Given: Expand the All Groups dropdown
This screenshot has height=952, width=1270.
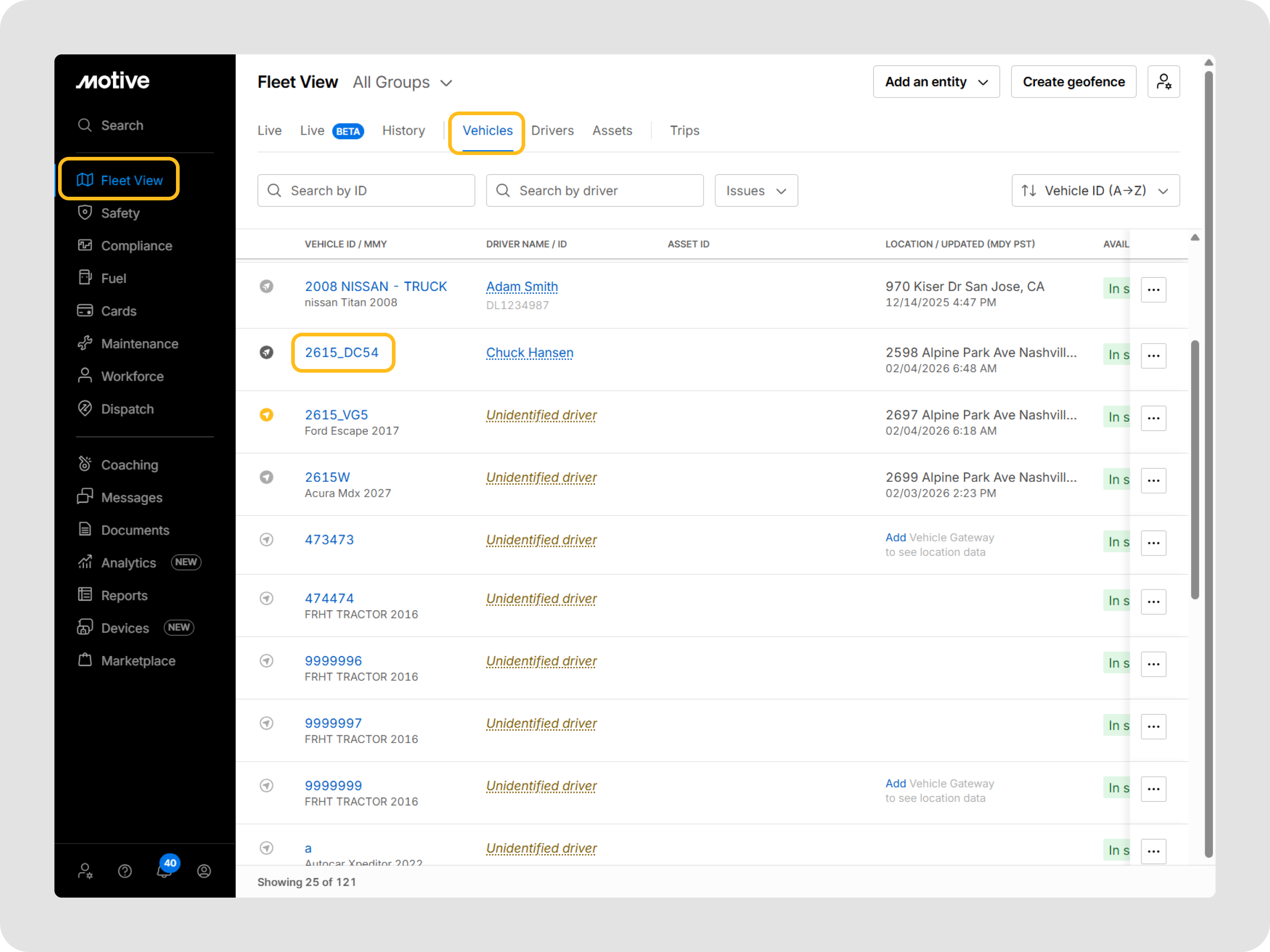Looking at the screenshot, I should coord(402,83).
